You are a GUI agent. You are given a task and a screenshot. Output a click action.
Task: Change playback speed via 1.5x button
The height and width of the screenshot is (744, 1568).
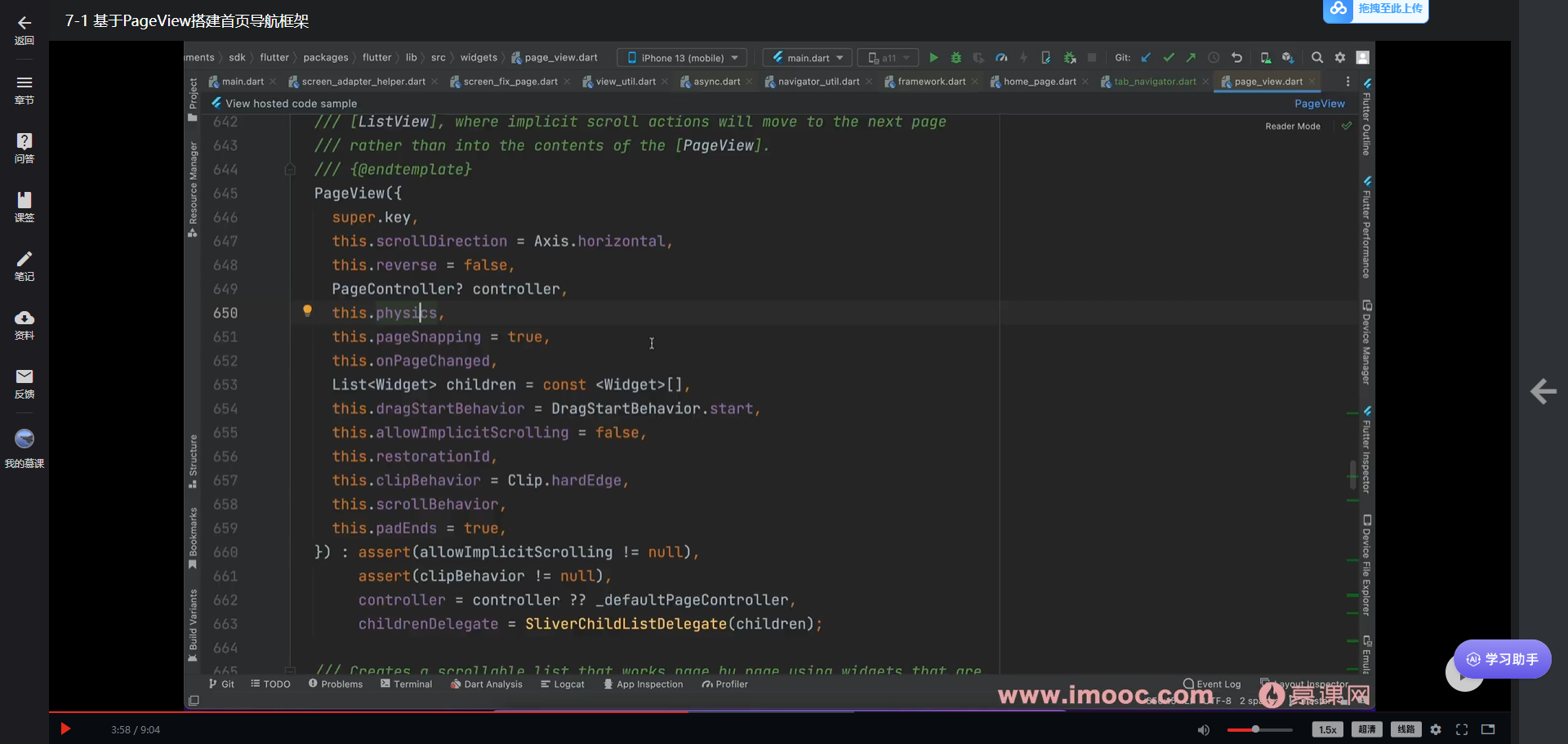coord(1327,730)
